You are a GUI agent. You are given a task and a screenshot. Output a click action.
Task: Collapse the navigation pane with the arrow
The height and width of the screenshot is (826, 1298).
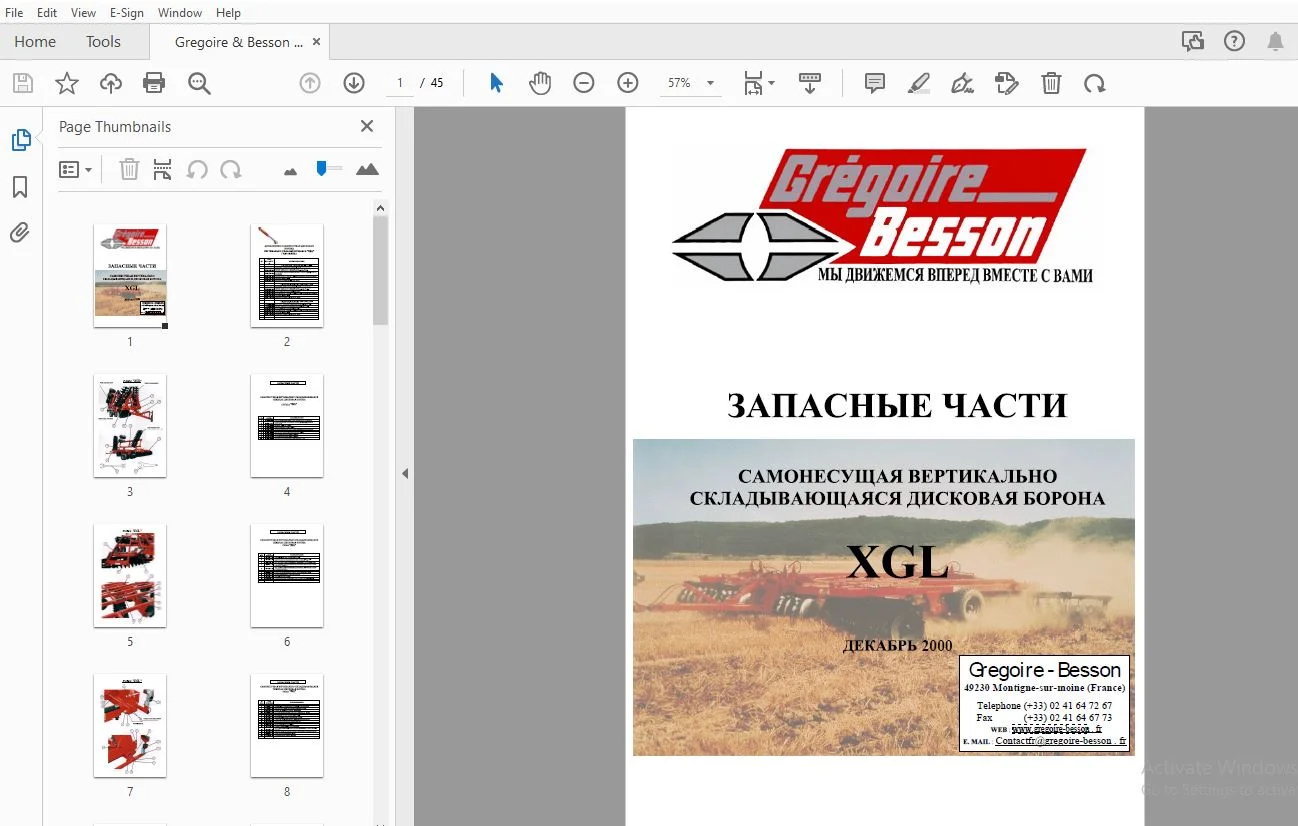tap(405, 473)
